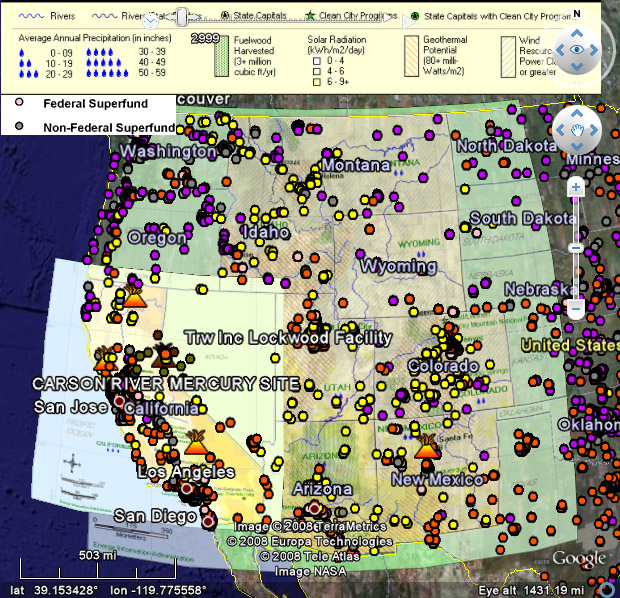The height and width of the screenshot is (598, 620).
Task: Click the zoom slider handle
Action: [575, 247]
